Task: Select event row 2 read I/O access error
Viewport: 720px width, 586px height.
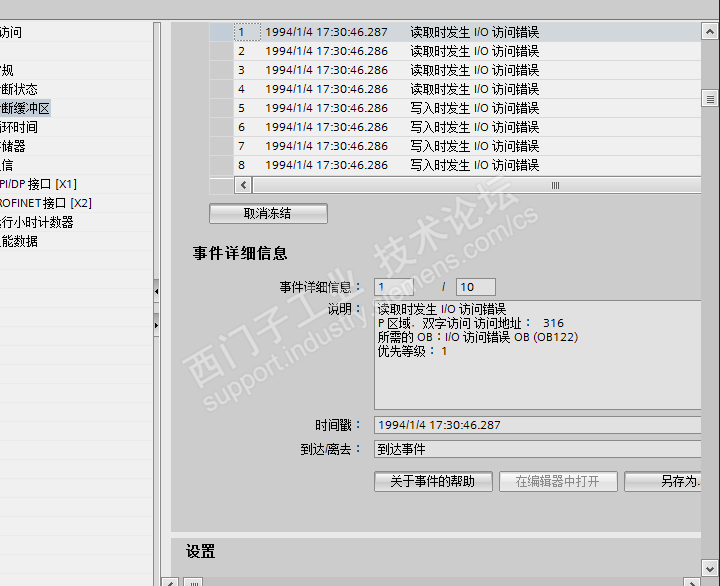Action: pos(456,51)
